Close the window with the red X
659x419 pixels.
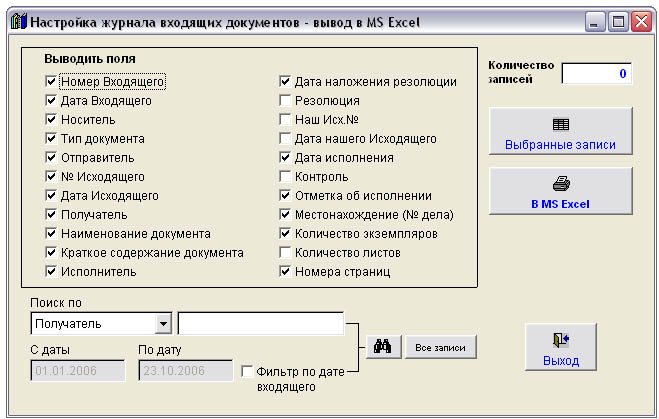coord(641,21)
